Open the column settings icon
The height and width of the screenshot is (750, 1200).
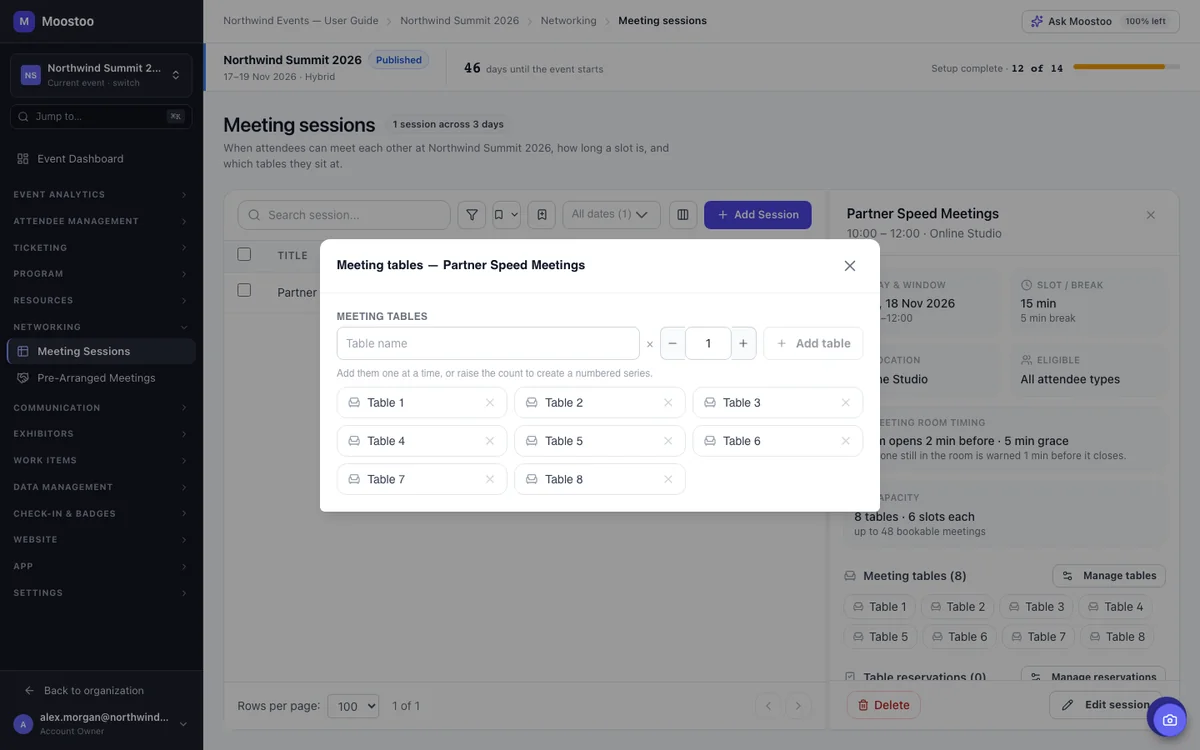tap(683, 215)
